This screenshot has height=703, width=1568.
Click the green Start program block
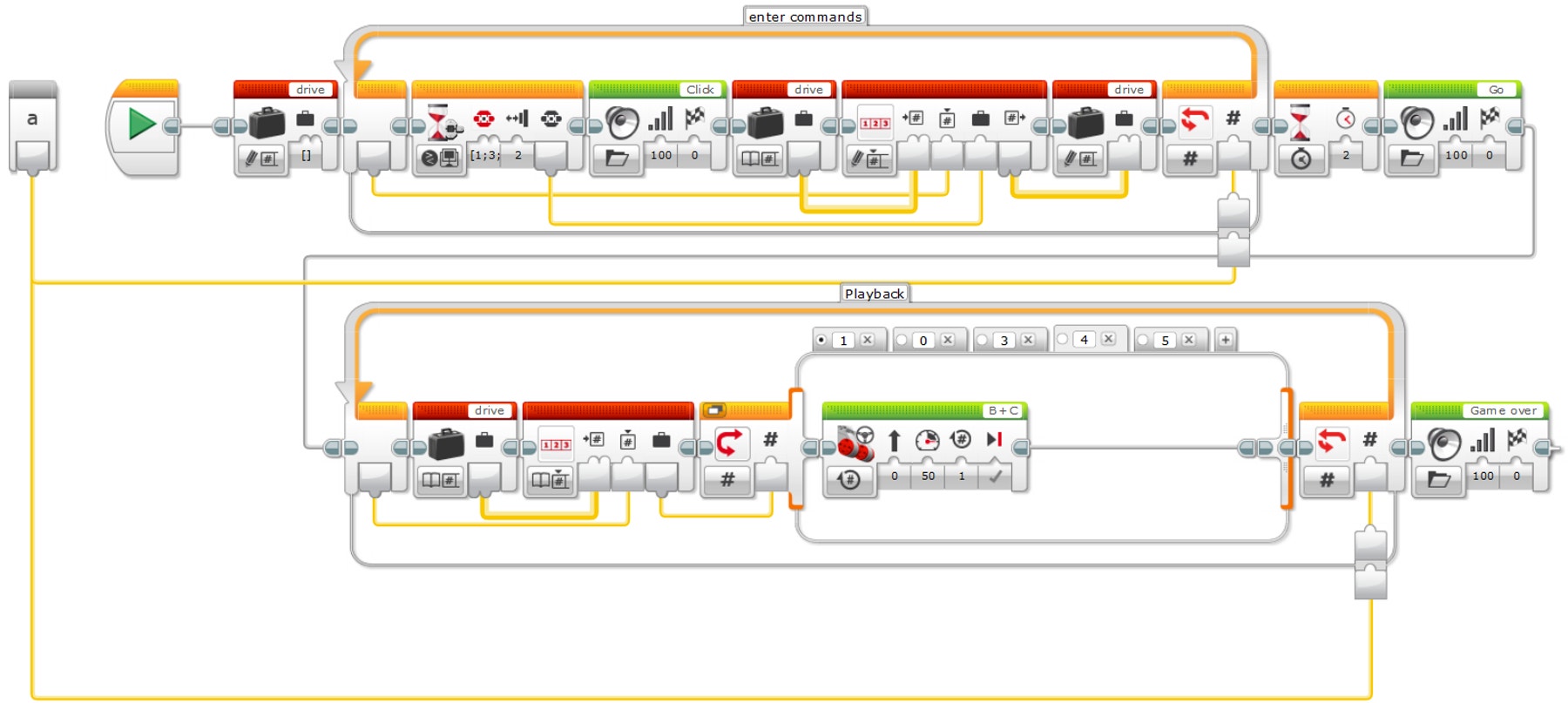coord(142,125)
